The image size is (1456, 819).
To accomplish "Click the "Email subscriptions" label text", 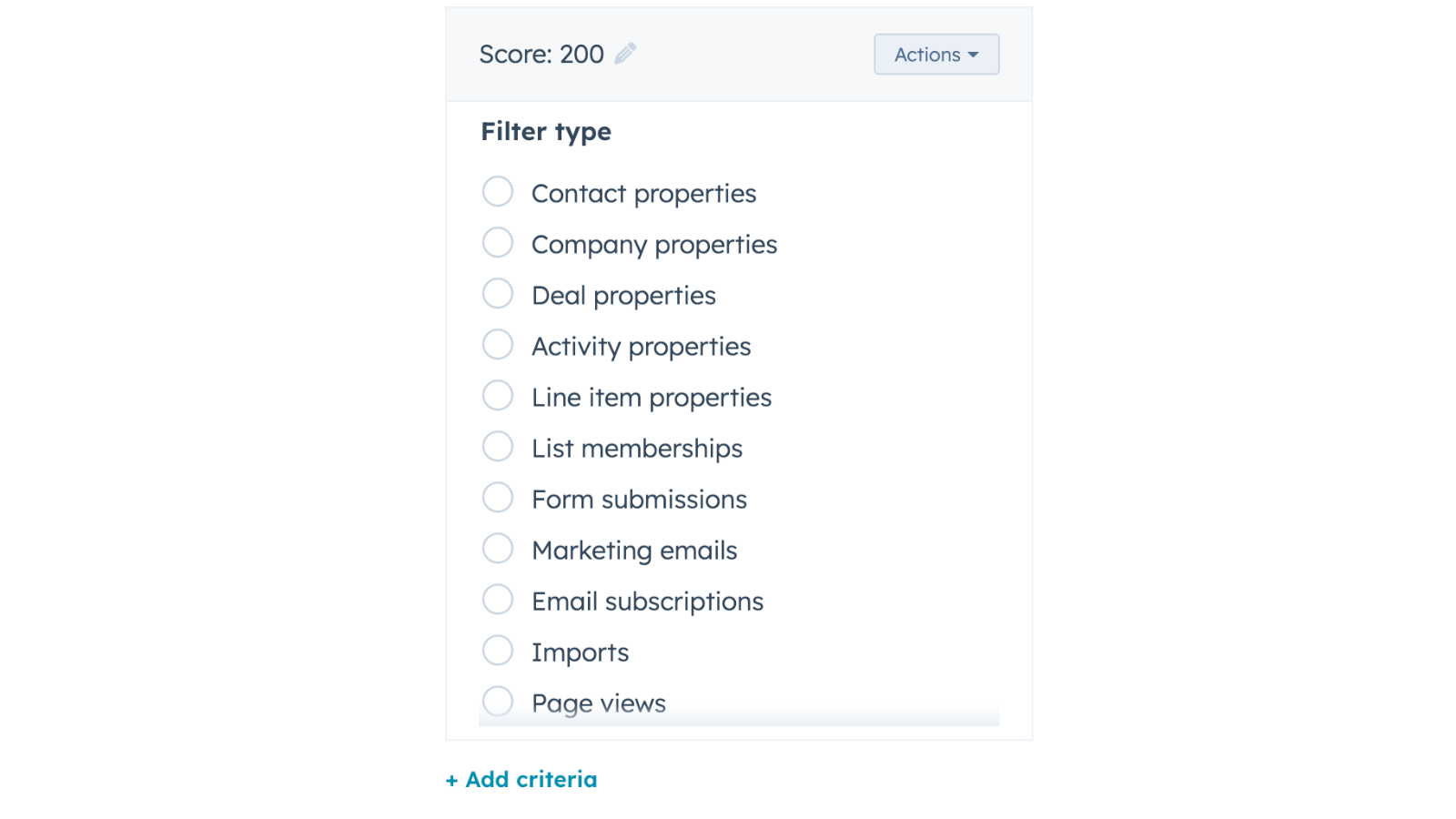I will [x=647, y=602].
